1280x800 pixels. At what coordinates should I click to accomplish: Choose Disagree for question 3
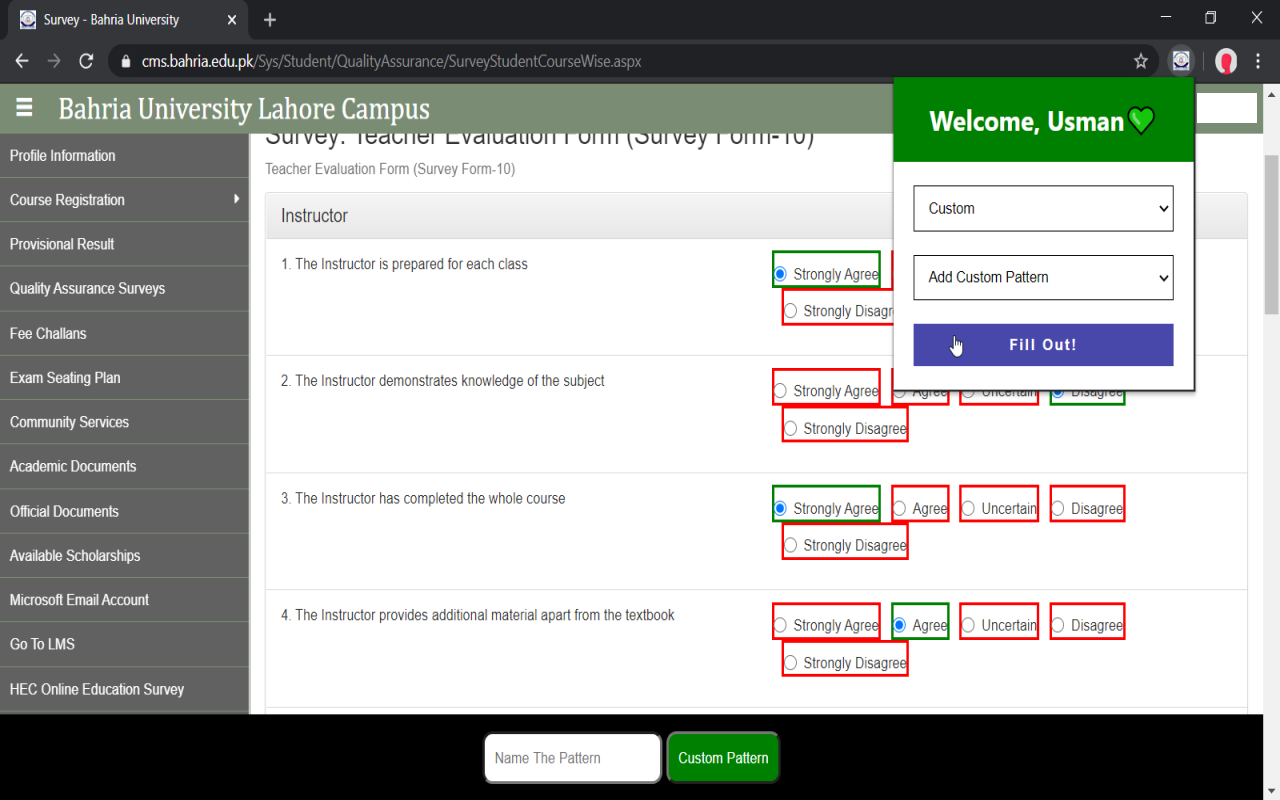click(1057, 508)
